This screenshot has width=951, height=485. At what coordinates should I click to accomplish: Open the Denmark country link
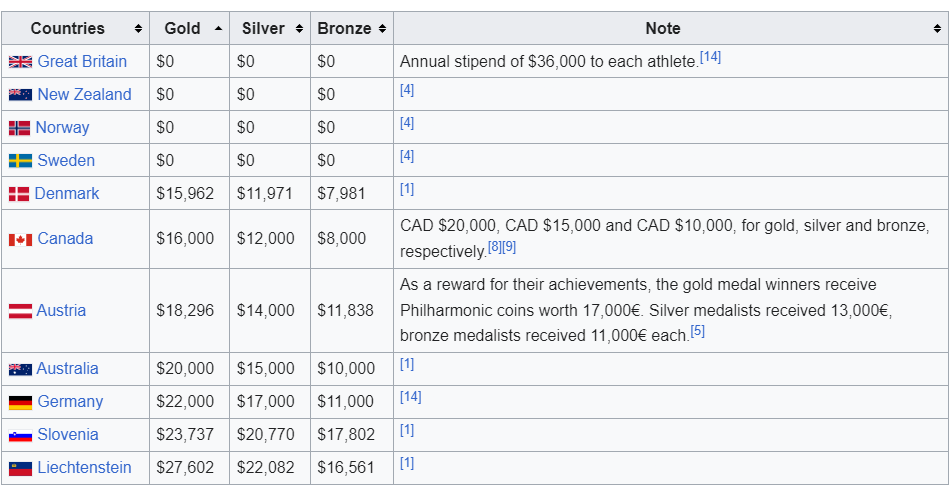[x=67, y=193]
